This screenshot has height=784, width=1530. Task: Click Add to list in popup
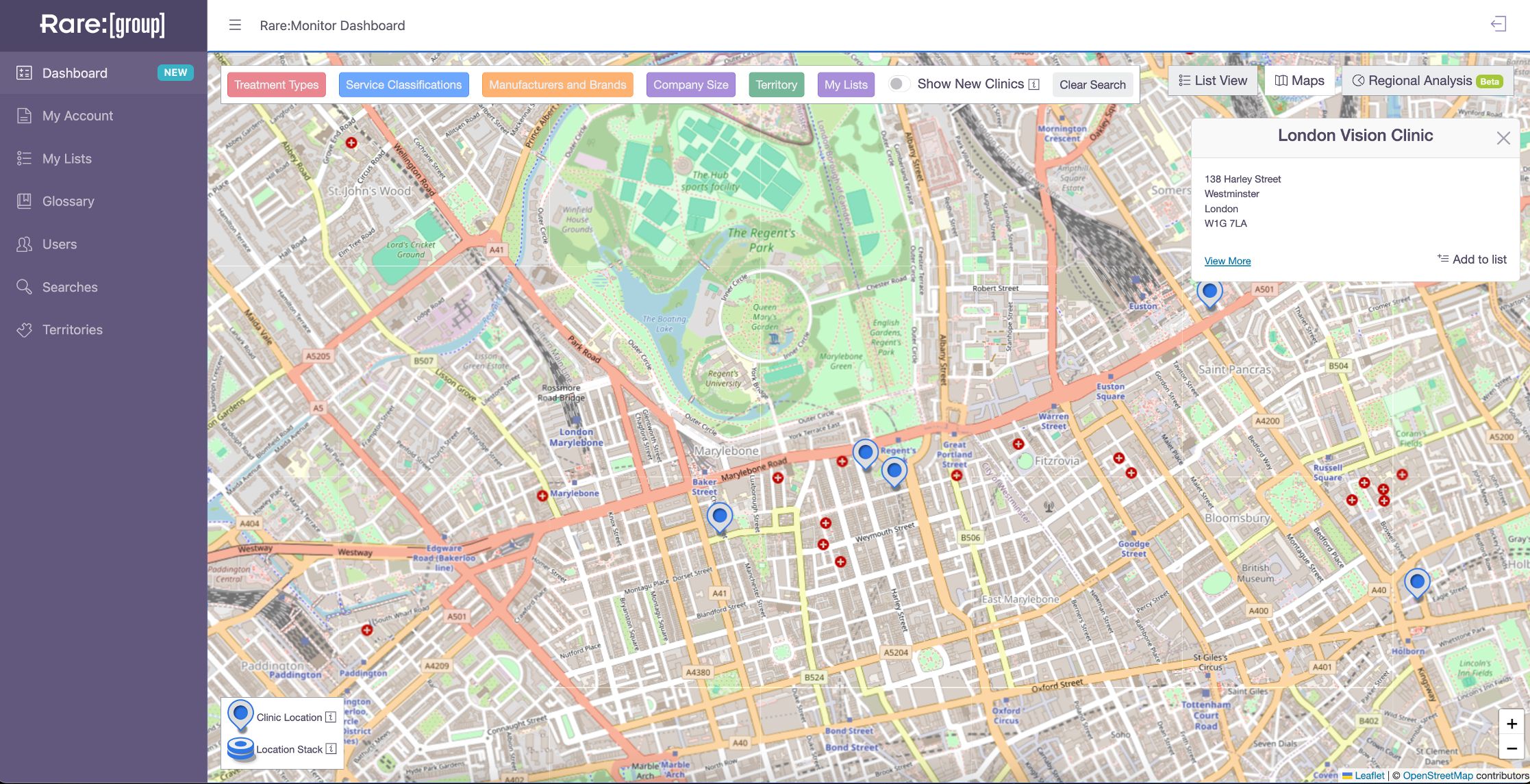pos(1472,260)
